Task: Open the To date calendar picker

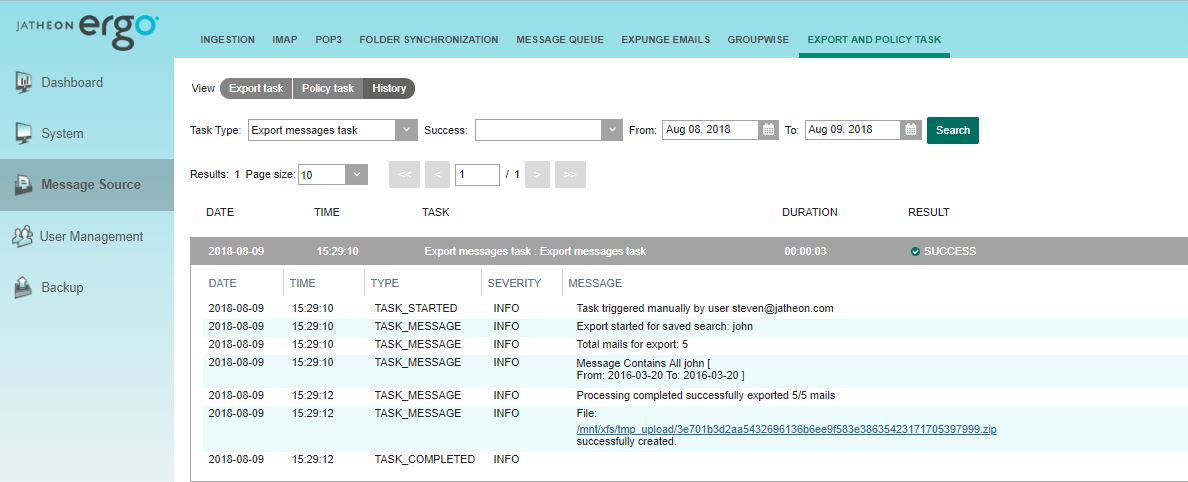Action: point(911,130)
